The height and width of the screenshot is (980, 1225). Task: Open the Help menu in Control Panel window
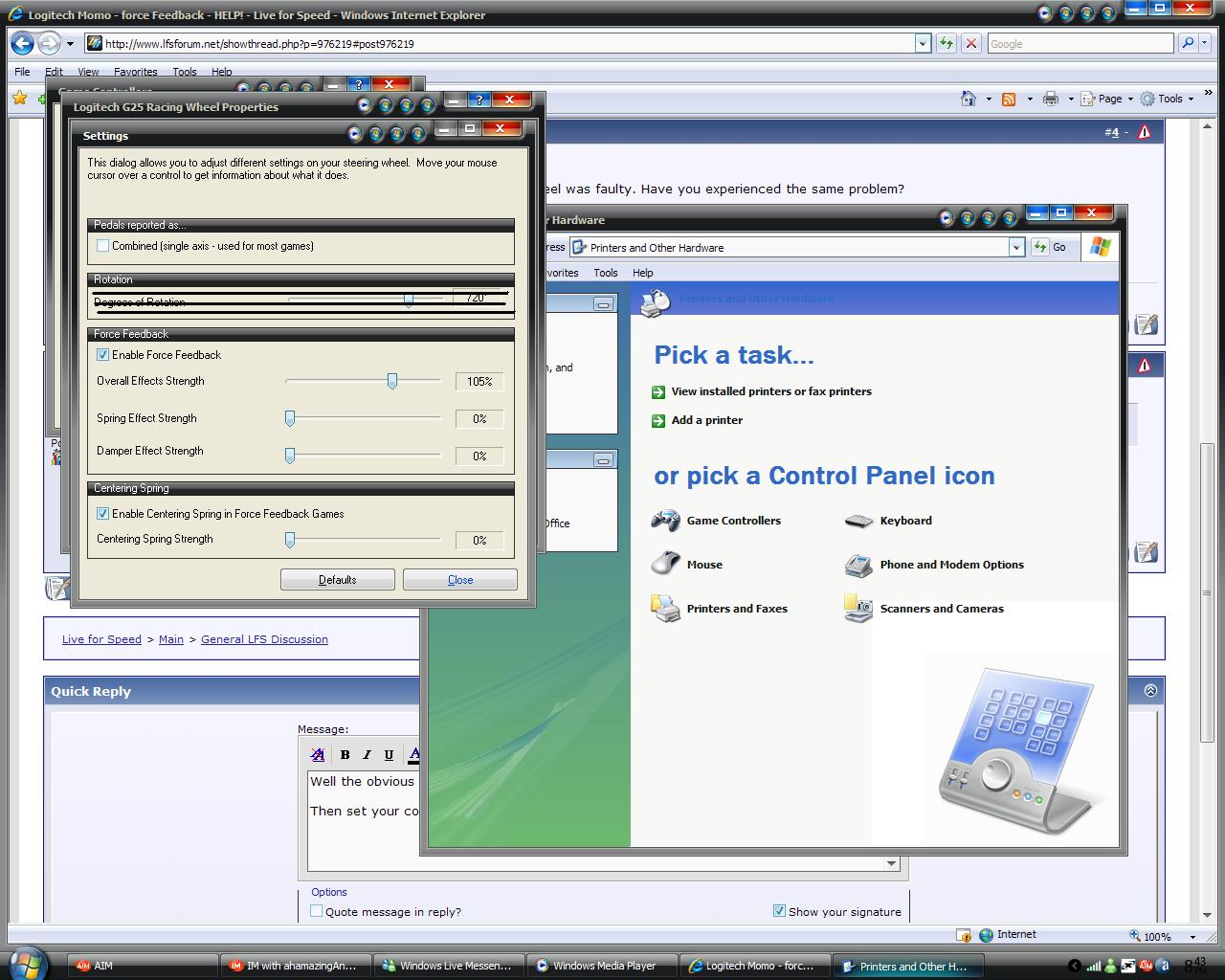643,273
